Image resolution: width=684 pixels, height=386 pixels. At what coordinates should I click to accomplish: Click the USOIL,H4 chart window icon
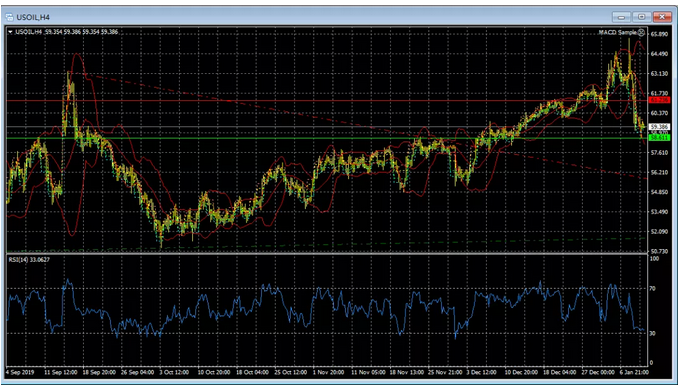[10, 17]
